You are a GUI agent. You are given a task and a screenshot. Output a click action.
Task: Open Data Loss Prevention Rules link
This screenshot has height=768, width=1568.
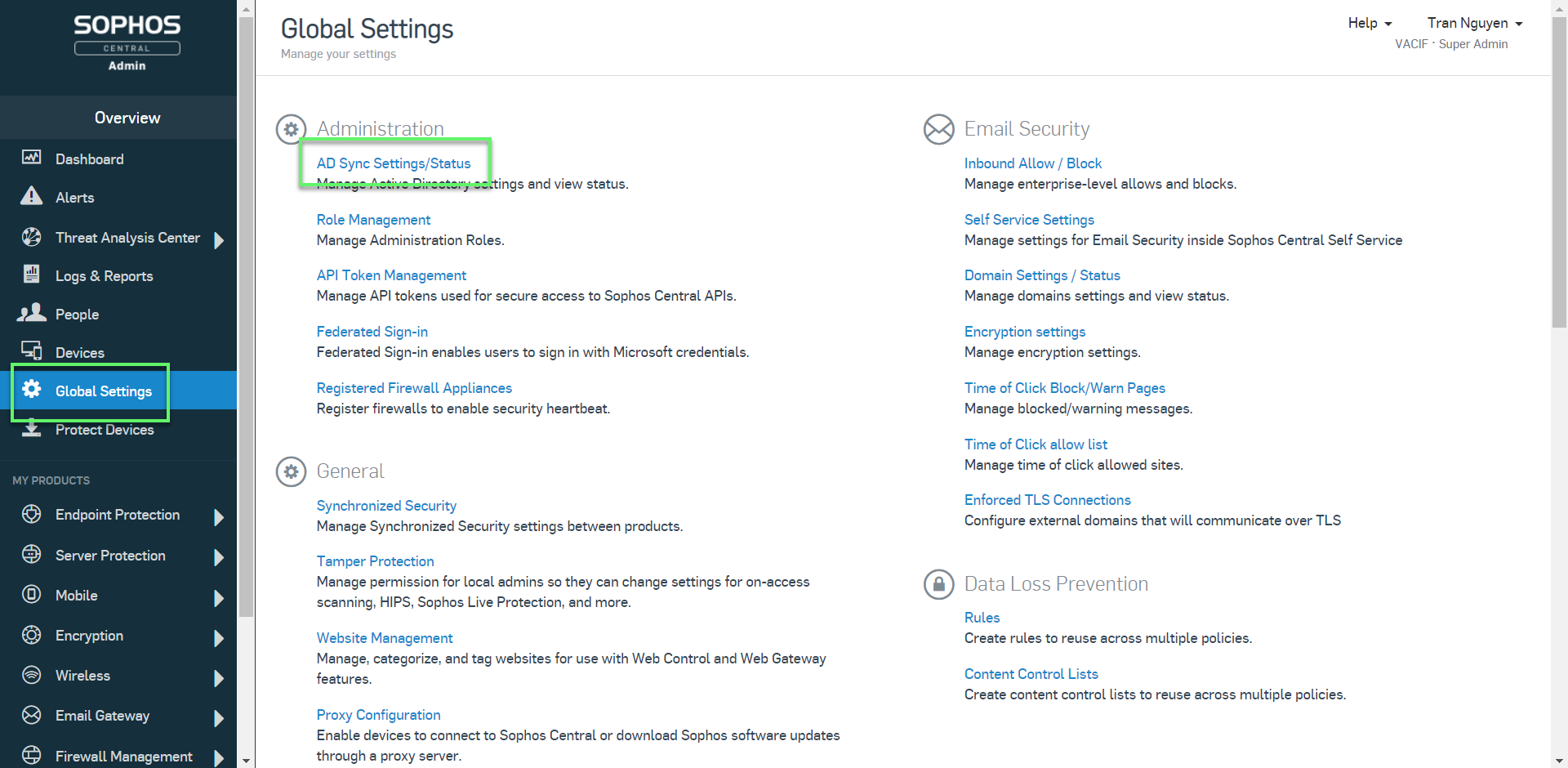pos(982,618)
